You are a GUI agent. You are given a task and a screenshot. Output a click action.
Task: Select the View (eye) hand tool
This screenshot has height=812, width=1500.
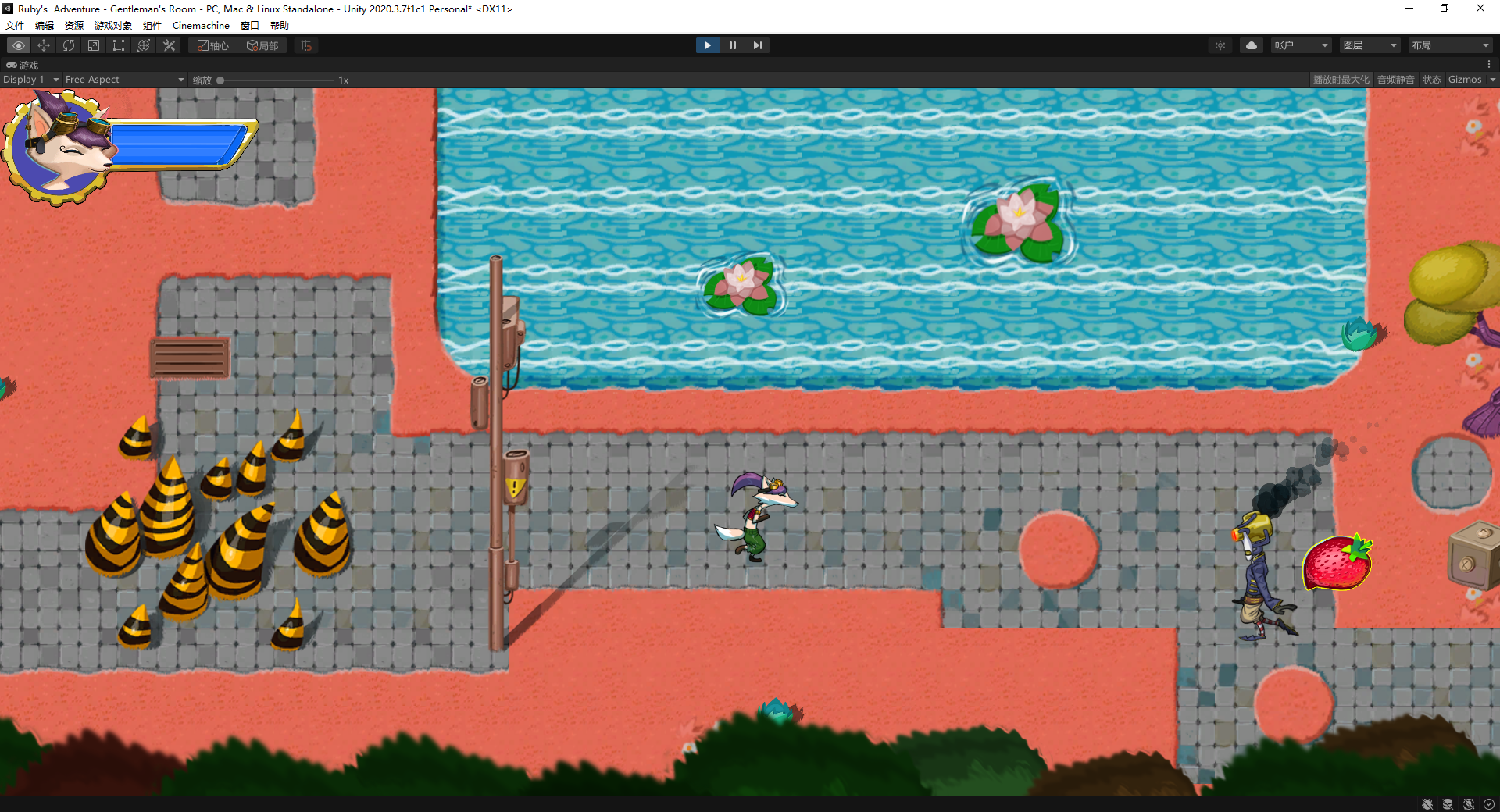pos(19,45)
